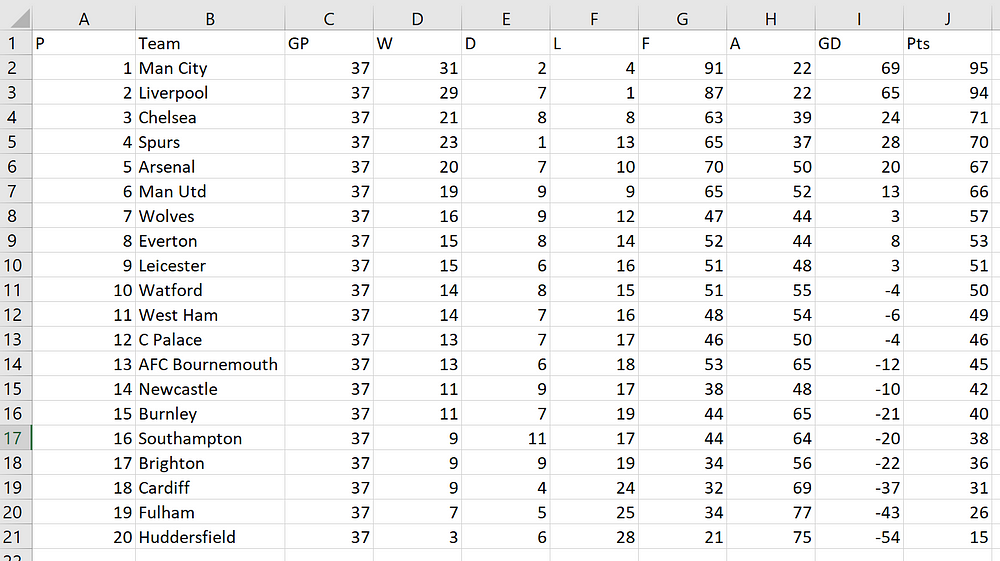Viewport: 1000px width, 561px height.
Task: Select the AFC Bournemouth cell
Action: [x=210, y=364]
